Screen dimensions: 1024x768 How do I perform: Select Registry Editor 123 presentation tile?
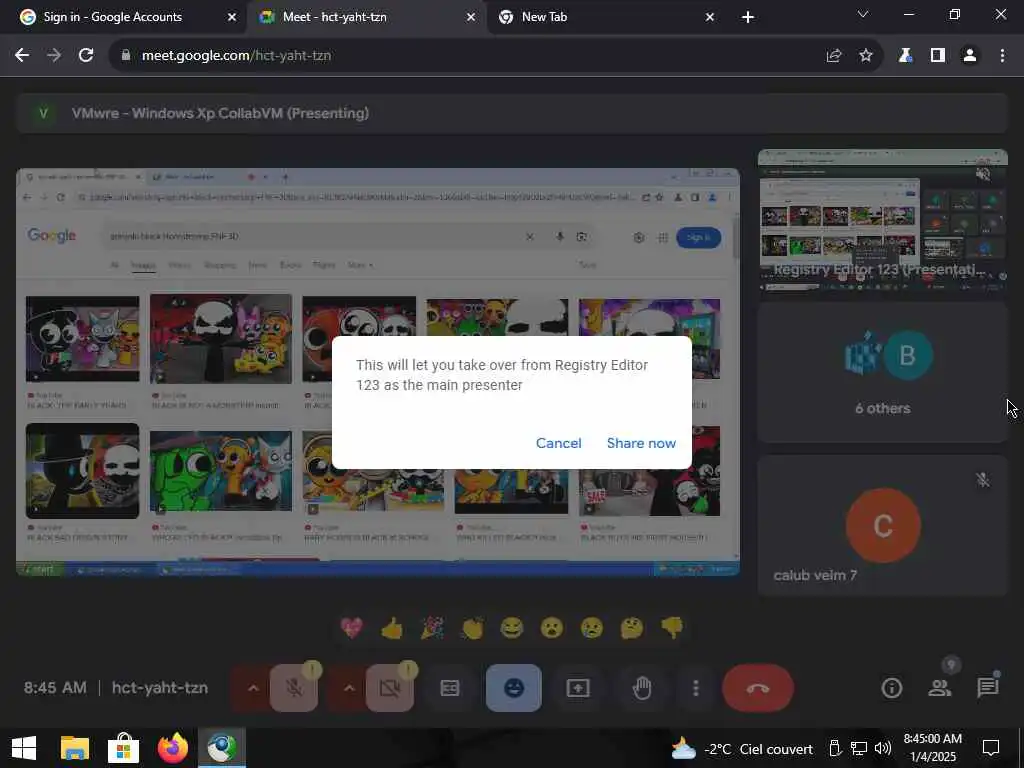pos(882,220)
